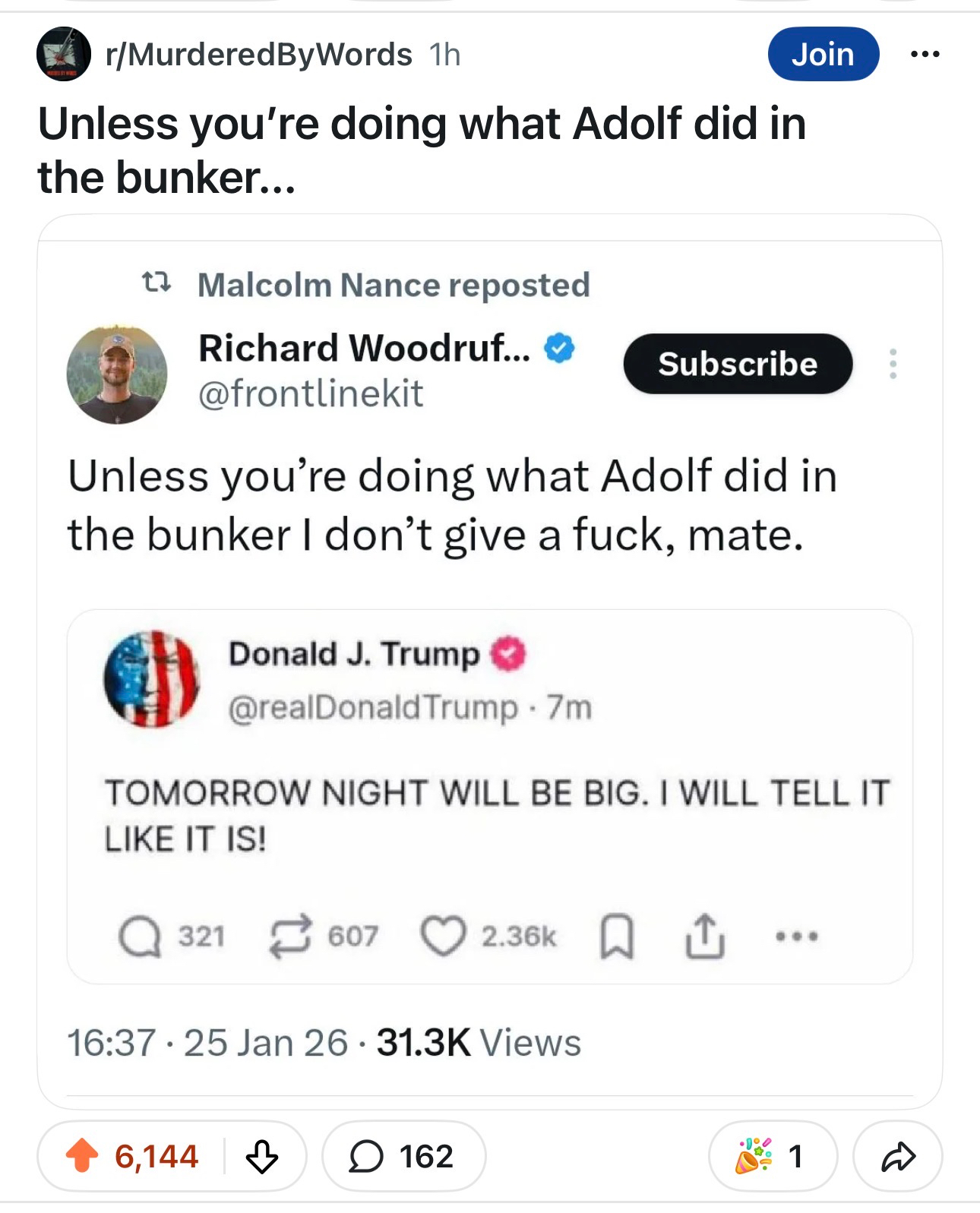Image resolution: width=980 pixels, height=1213 pixels.
Task: Upvote the Reddit post
Action: click(x=82, y=1156)
